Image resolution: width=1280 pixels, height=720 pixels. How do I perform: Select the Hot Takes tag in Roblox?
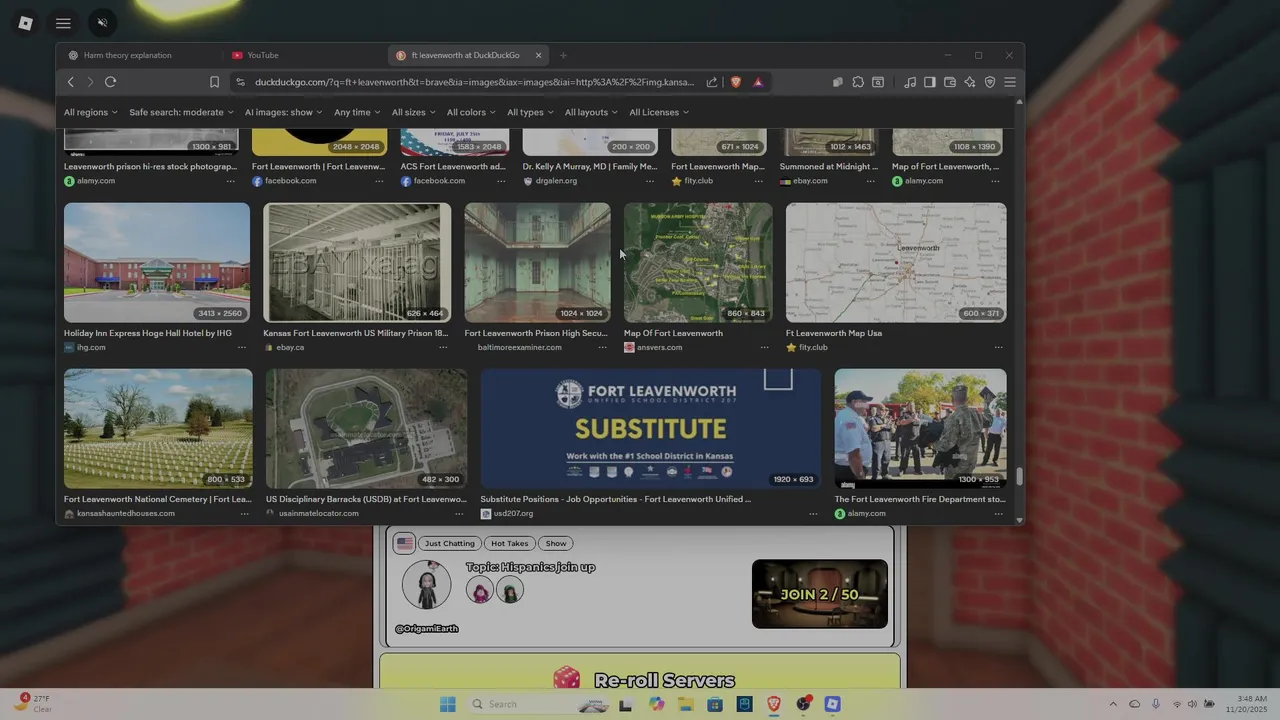click(x=509, y=543)
